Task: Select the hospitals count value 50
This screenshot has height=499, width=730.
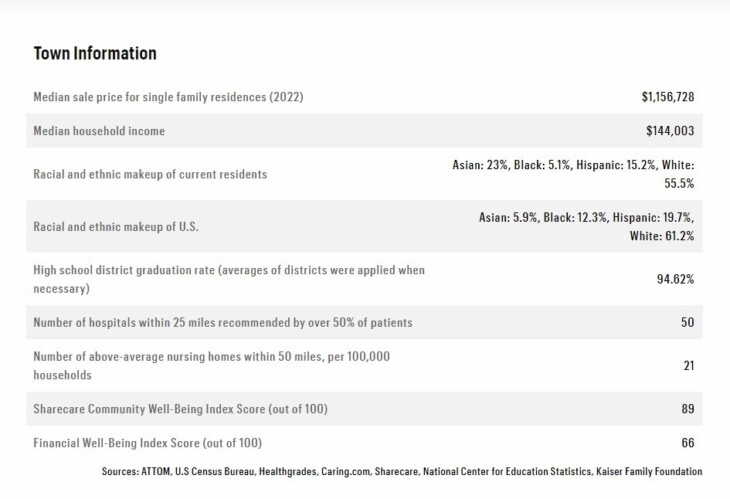Action: point(687,322)
